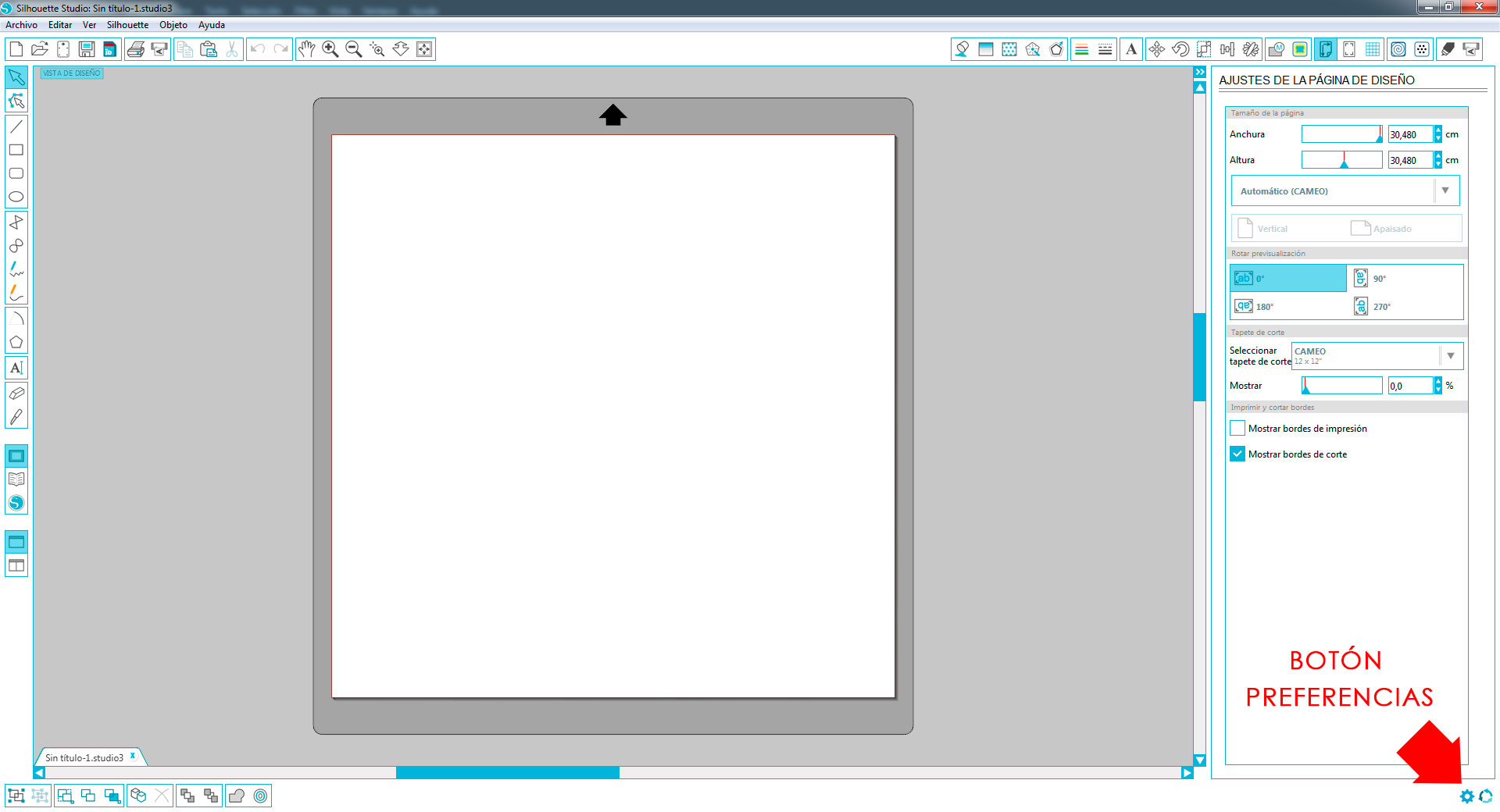Viewport: 1500px width, 812px height.
Task: Save the document with the floppy icon
Action: tap(87, 49)
